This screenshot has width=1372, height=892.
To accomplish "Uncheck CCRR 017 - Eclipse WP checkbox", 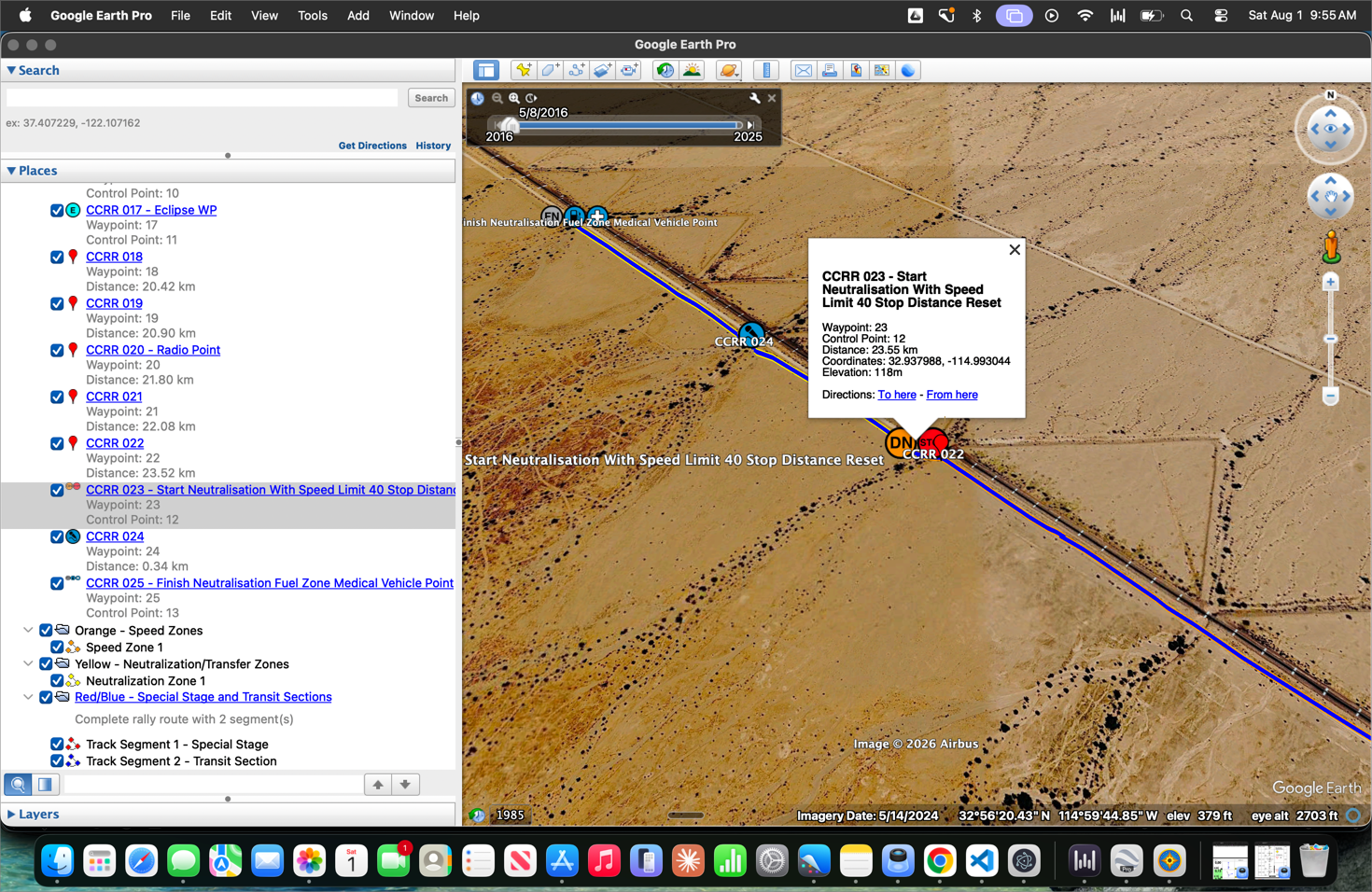I will tap(57, 211).
